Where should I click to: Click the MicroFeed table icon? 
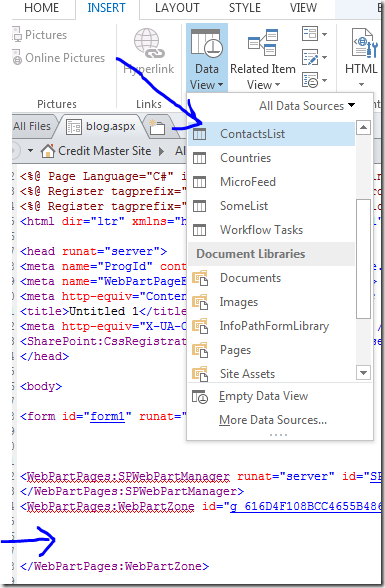(199, 182)
